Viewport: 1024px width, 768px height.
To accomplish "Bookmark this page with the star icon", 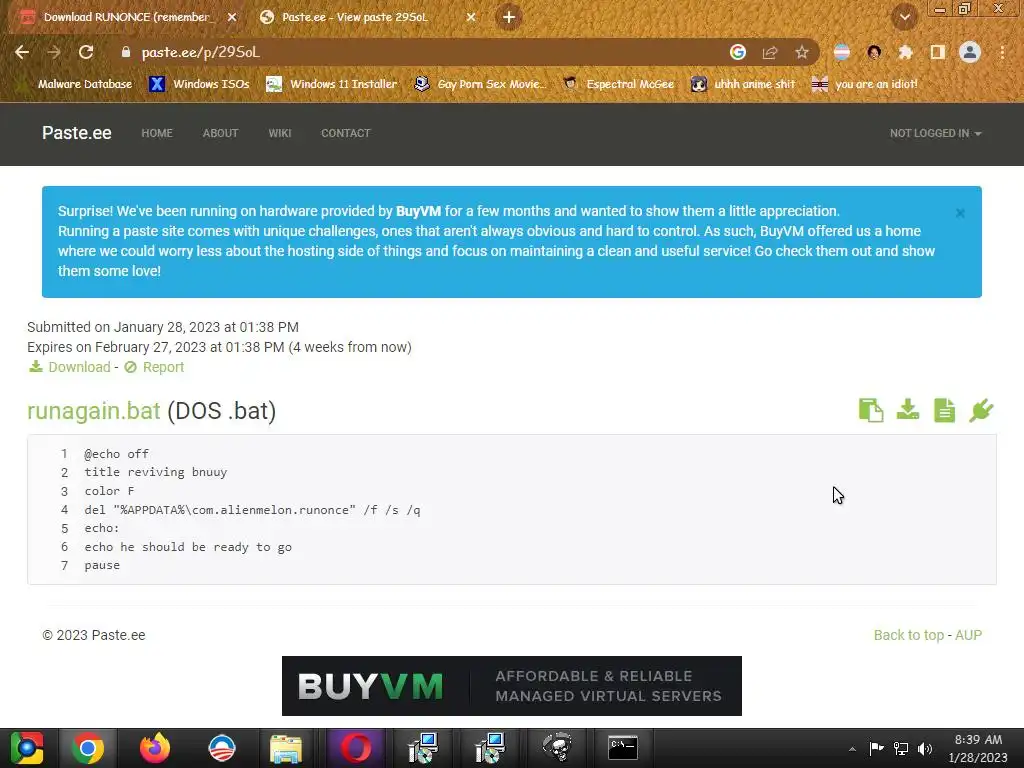I will (x=802, y=52).
